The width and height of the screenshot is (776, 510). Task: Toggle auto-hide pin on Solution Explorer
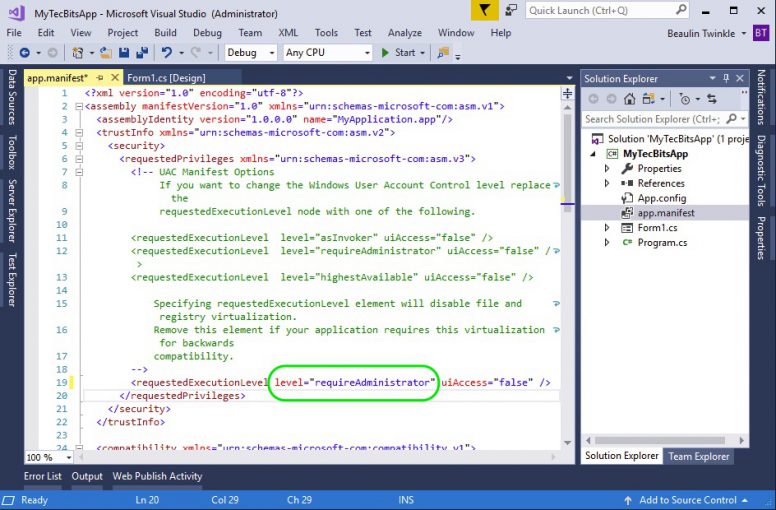tap(726, 78)
